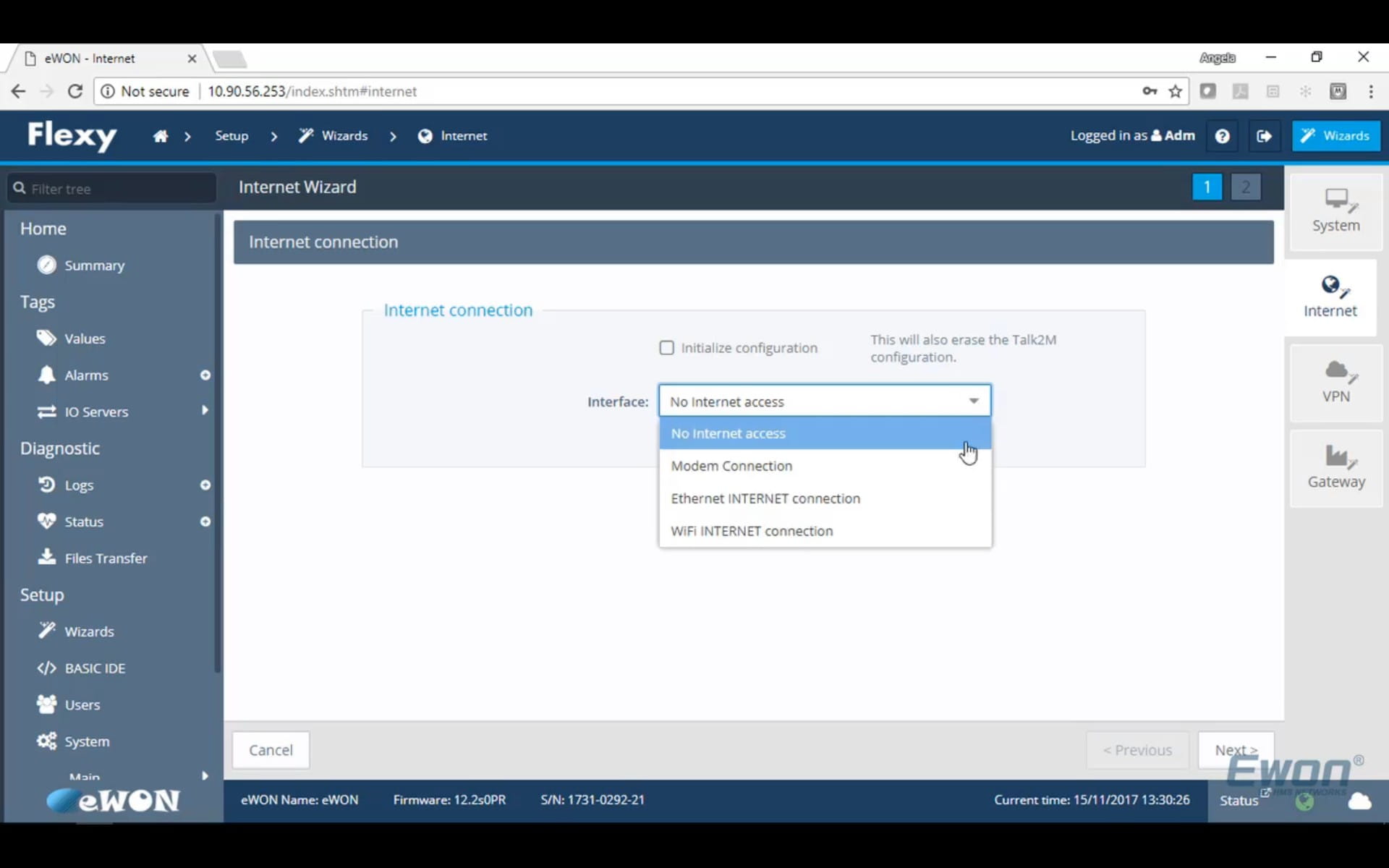The image size is (1389, 868).
Task: Expand the Status submenu circle
Action: pos(205,522)
